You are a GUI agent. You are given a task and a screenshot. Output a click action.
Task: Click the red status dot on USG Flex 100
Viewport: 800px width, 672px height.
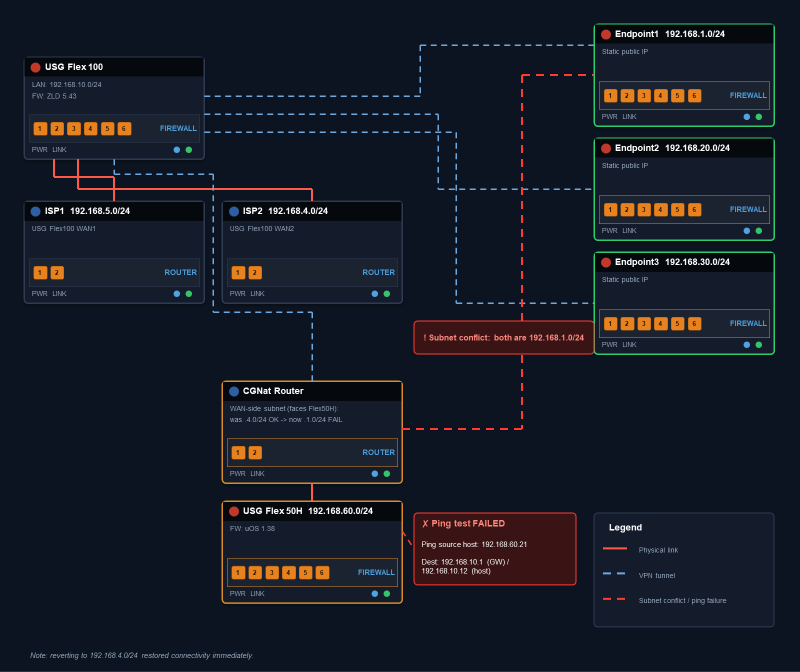(x=35, y=67)
